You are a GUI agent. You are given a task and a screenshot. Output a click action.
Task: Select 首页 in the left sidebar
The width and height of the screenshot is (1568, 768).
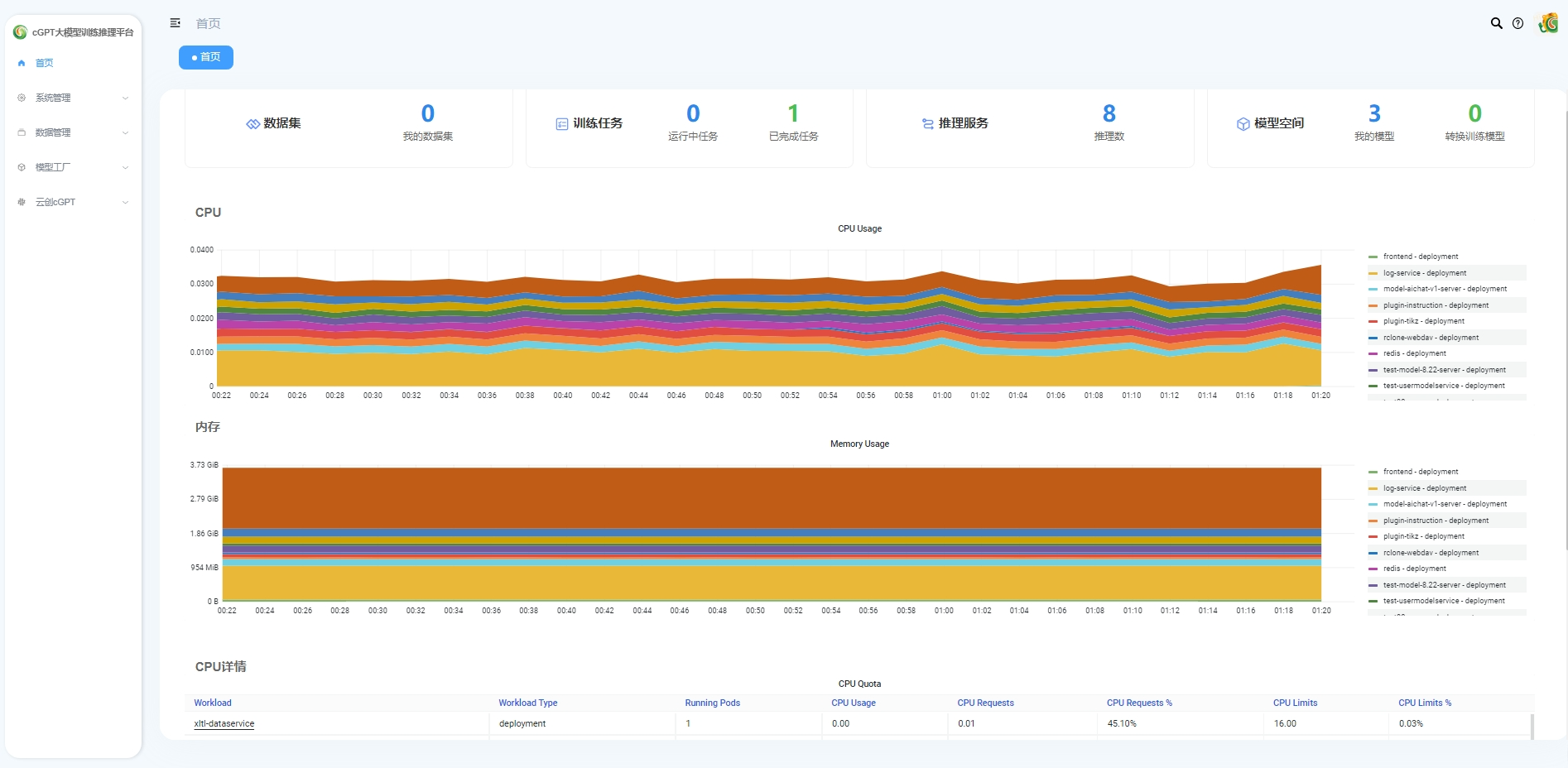(45, 63)
